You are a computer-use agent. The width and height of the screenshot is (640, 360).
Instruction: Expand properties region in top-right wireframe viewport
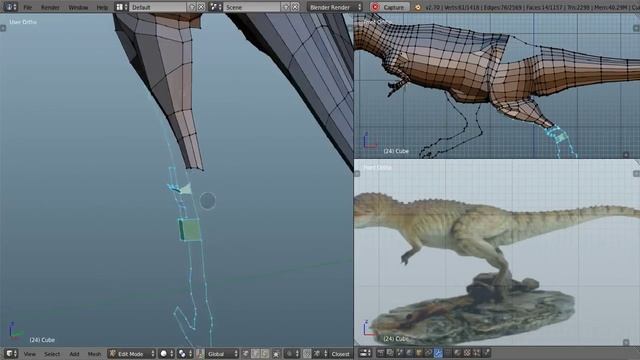coord(636,28)
